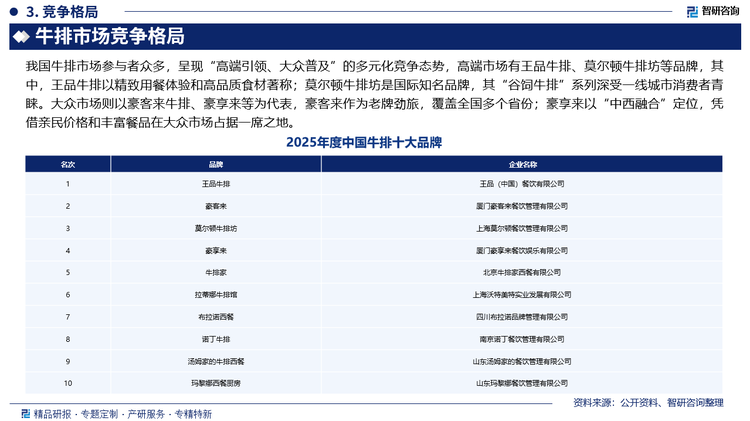The width and height of the screenshot is (750, 421).
Task: Click company cell 山东玛黎娜餐饮管理有限公司
Action: pyautogui.click(x=522, y=383)
